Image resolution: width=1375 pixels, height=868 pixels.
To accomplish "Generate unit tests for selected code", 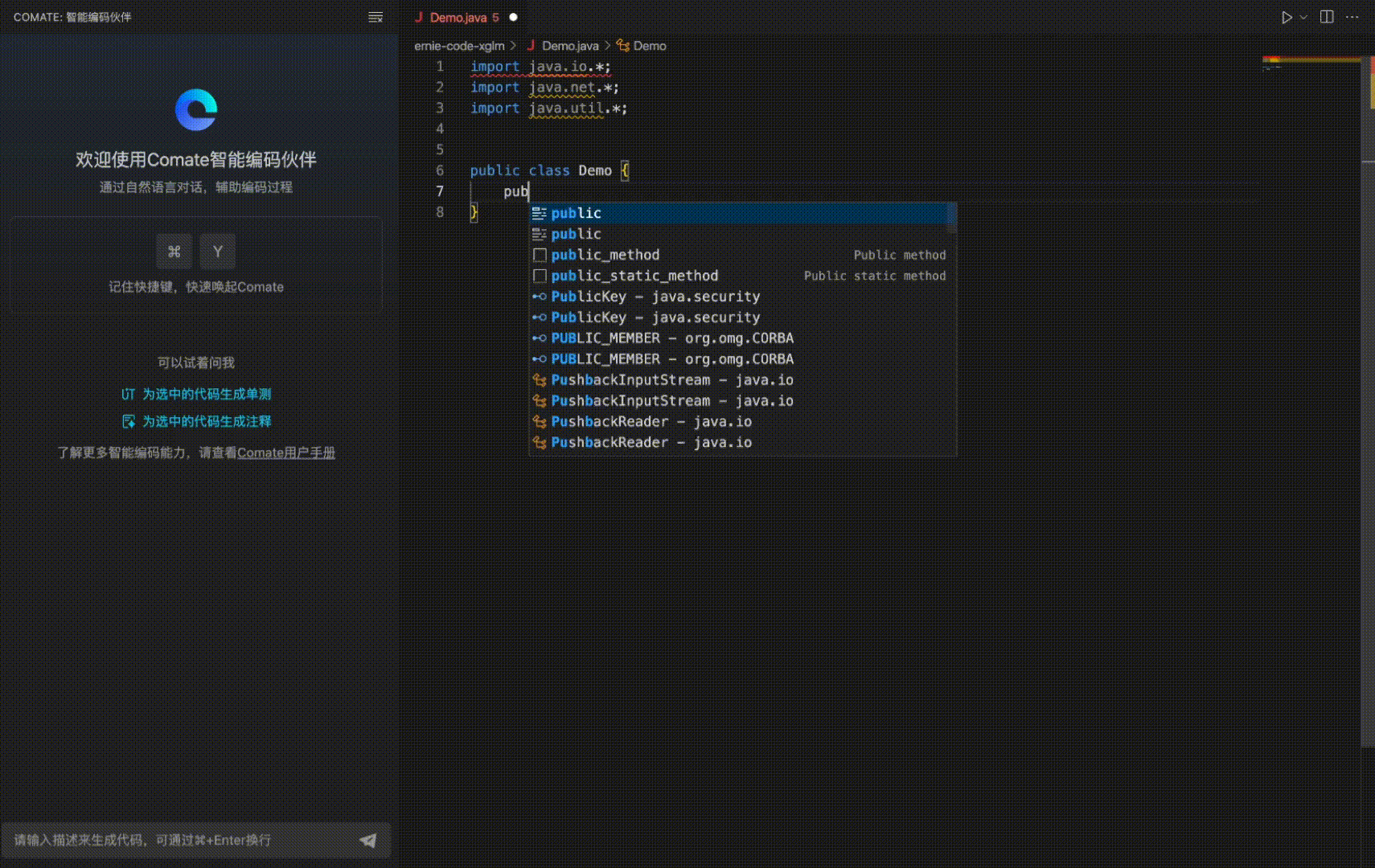I will point(207,394).
